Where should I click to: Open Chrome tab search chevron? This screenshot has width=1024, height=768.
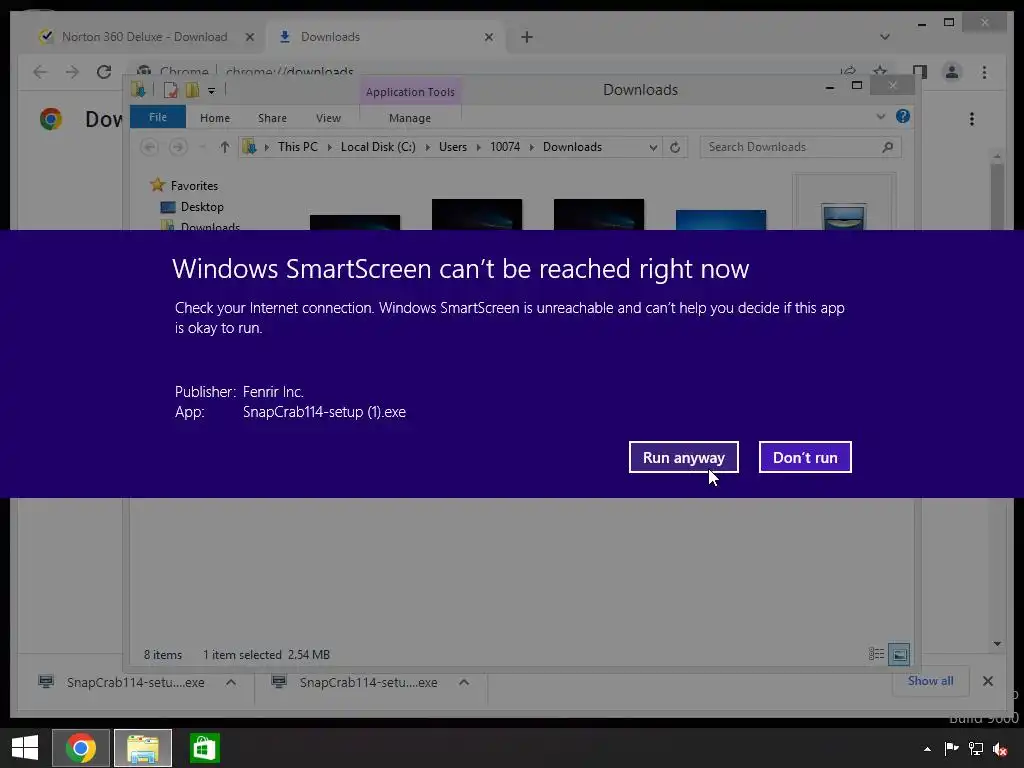coord(885,37)
